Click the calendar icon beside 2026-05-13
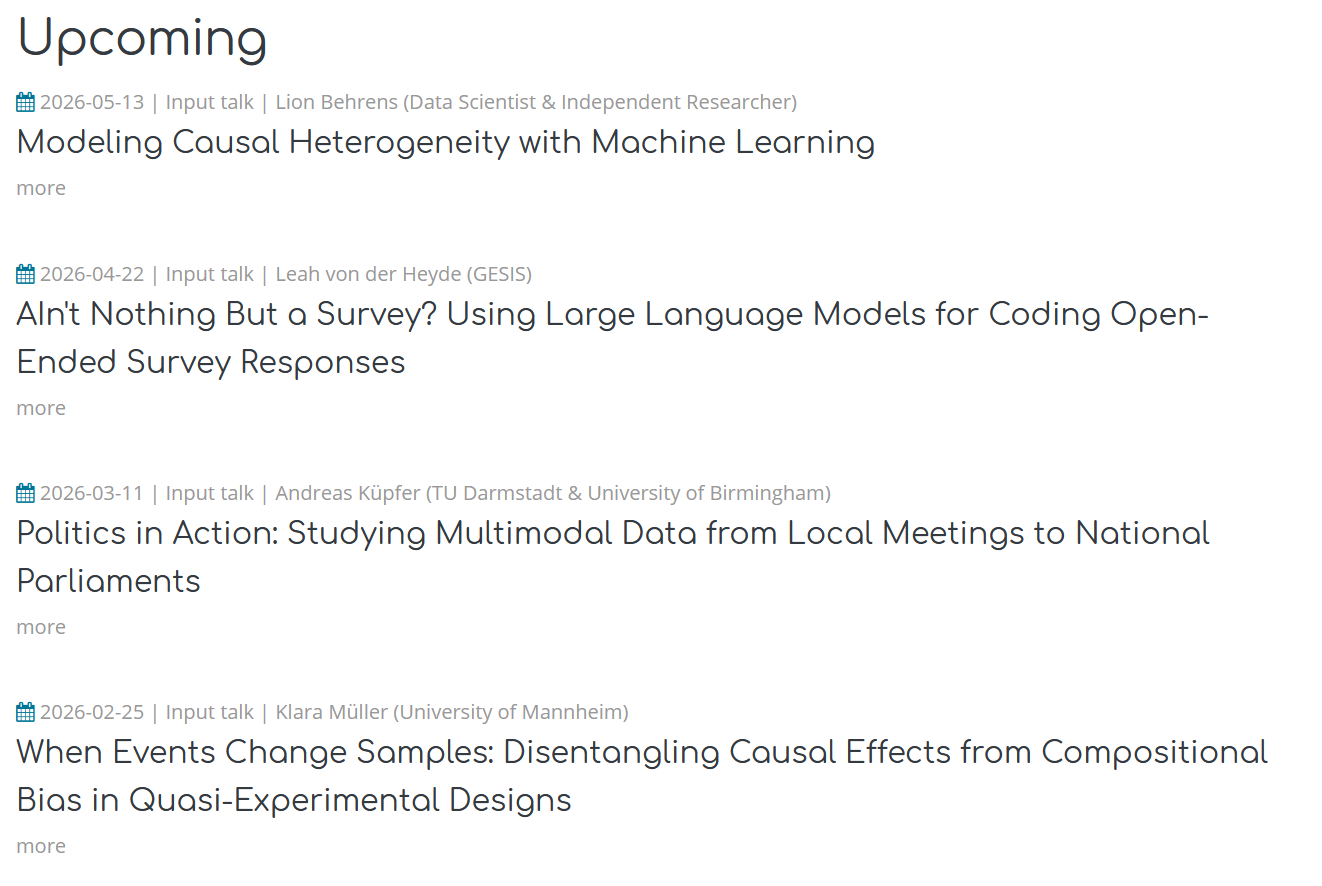The image size is (1322, 886). click(x=26, y=102)
